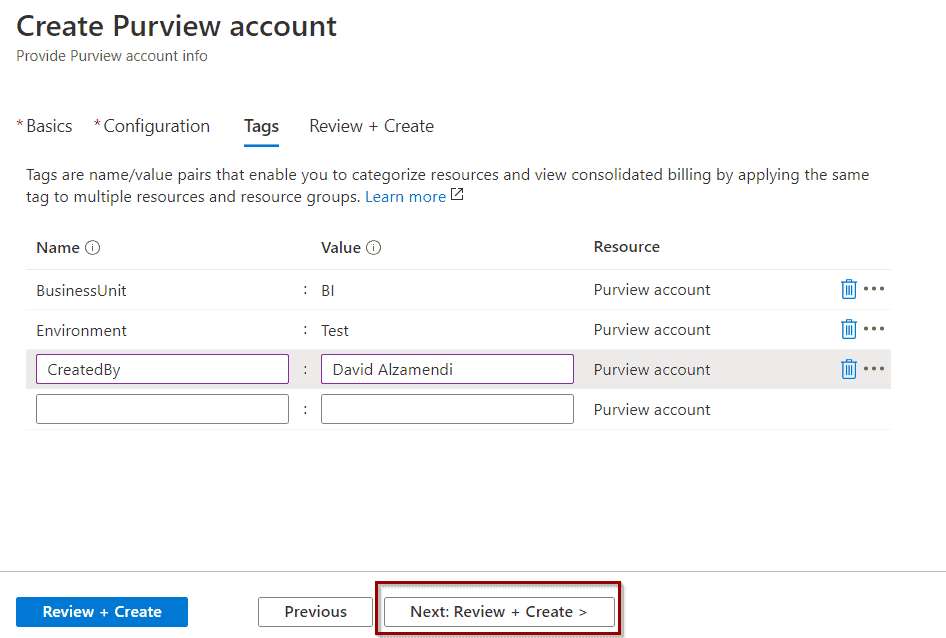Click Purview account in Environment row
946x638 pixels.
point(652,330)
